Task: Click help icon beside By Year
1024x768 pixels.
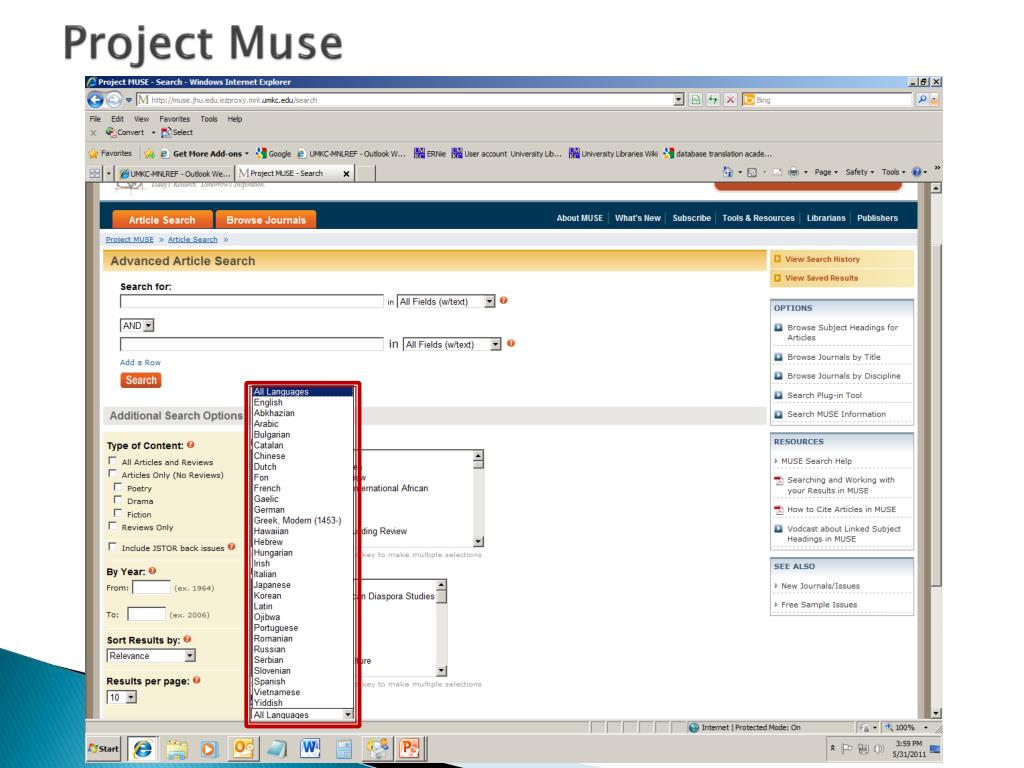Action: (x=152, y=570)
